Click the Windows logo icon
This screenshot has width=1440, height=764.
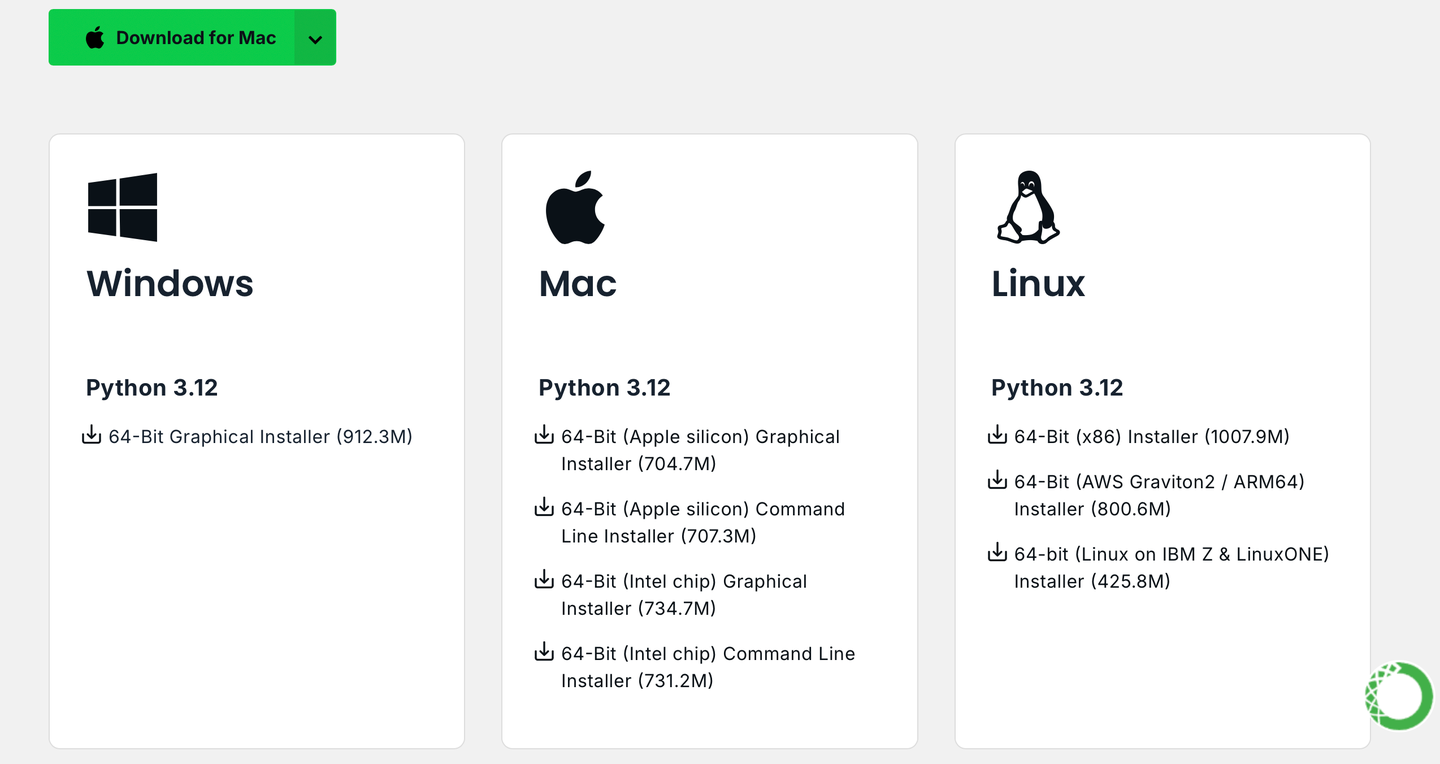tap(122, 207)
